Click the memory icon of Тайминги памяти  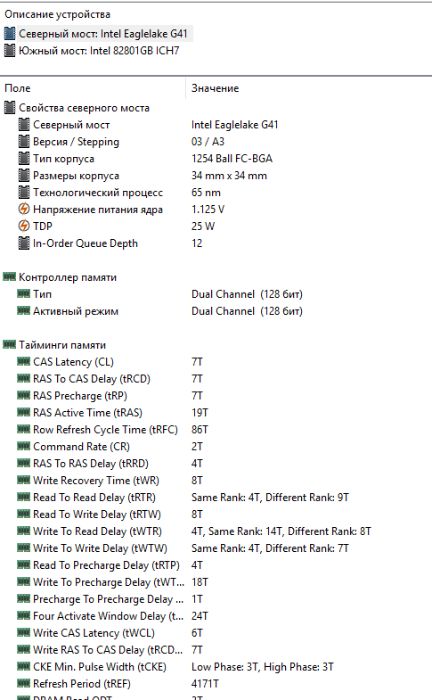click(9, 345)
